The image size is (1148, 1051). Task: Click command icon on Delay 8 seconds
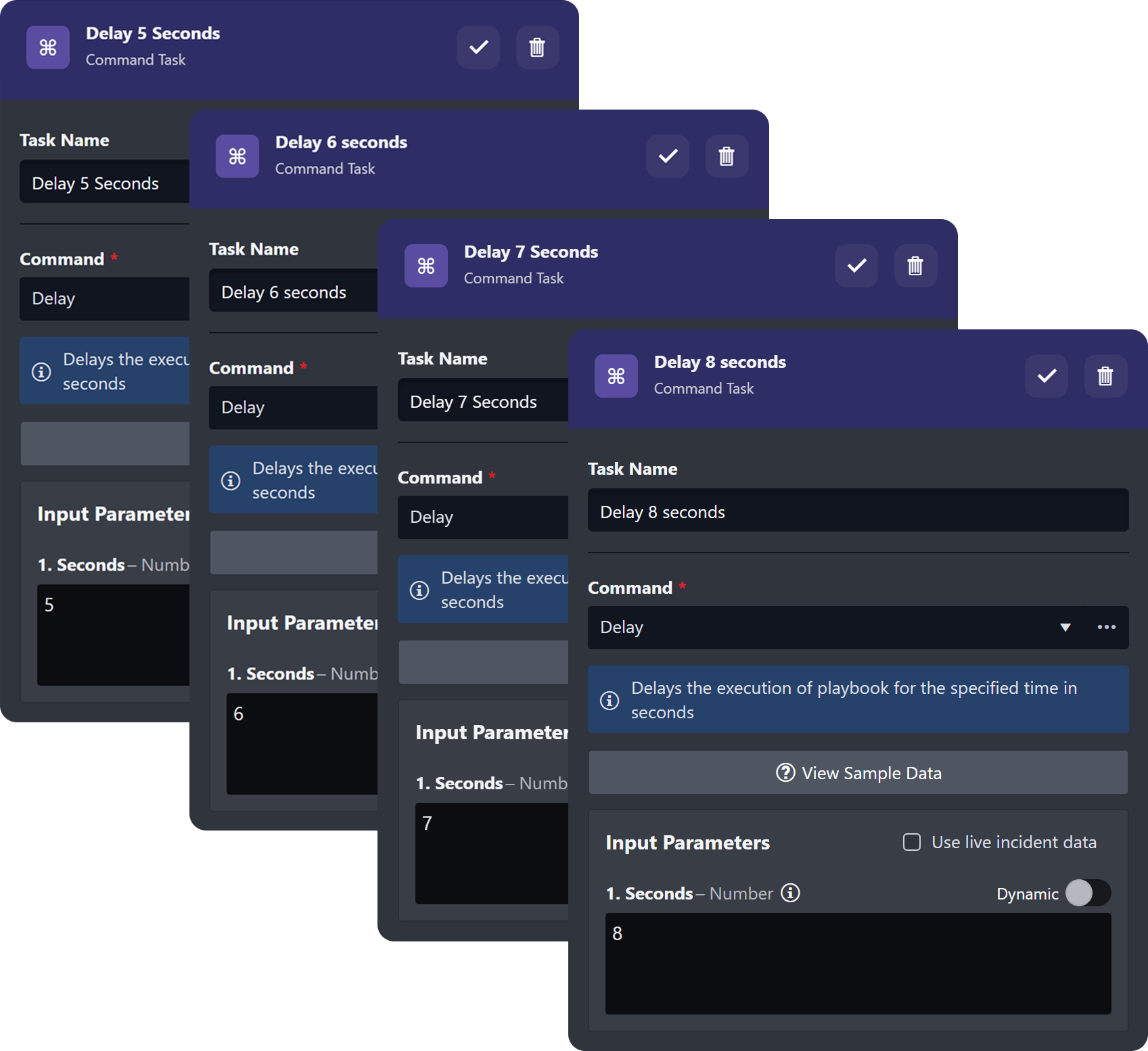tap(616, 376)
